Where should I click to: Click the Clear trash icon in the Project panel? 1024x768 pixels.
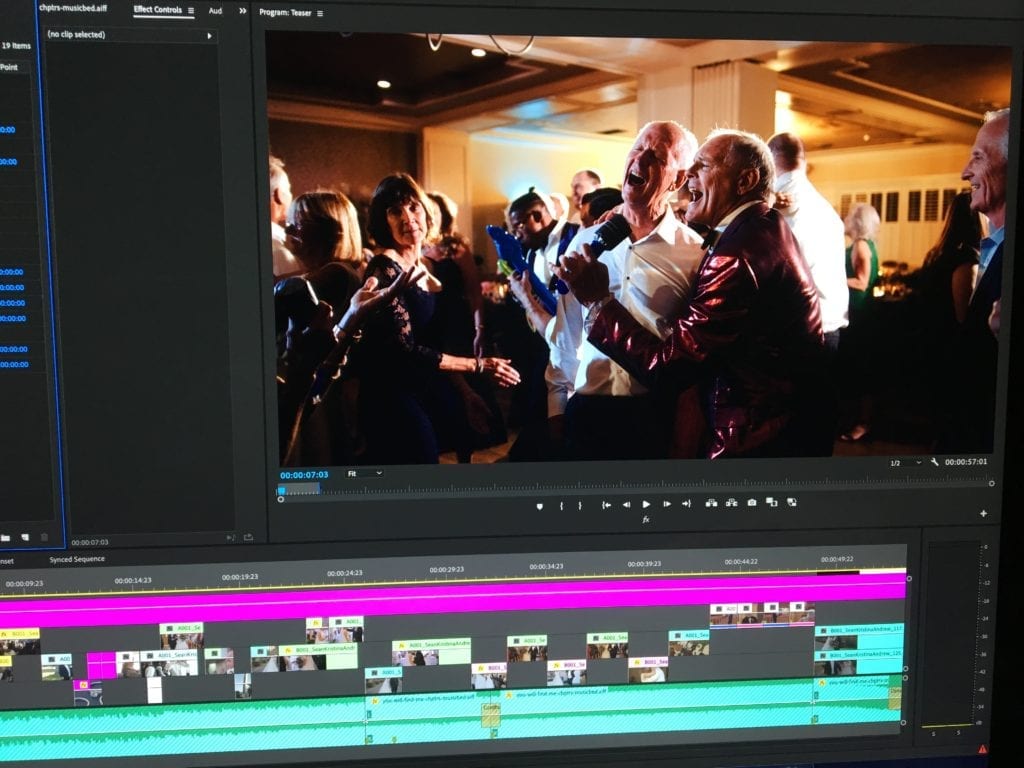coord(44,537)
